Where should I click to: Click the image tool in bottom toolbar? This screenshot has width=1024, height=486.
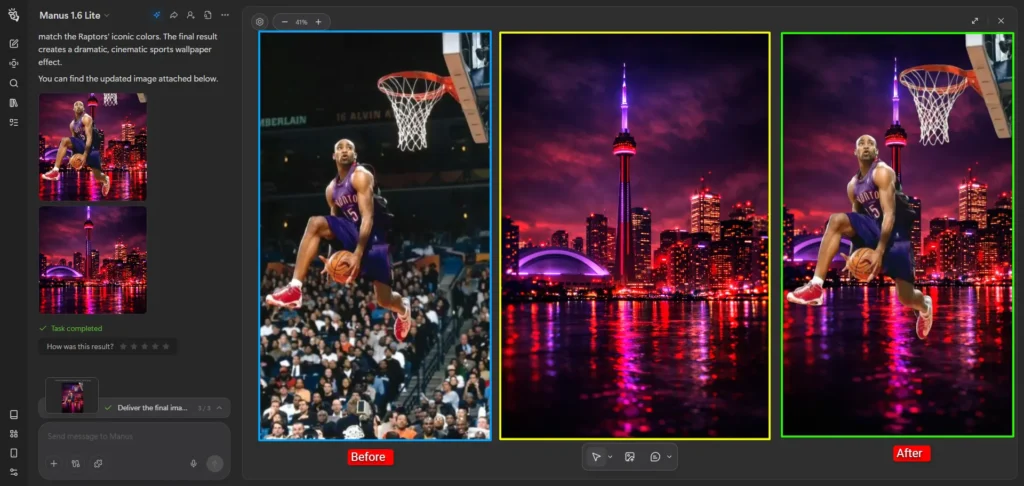pyautogui.click(x=630, y=457)
